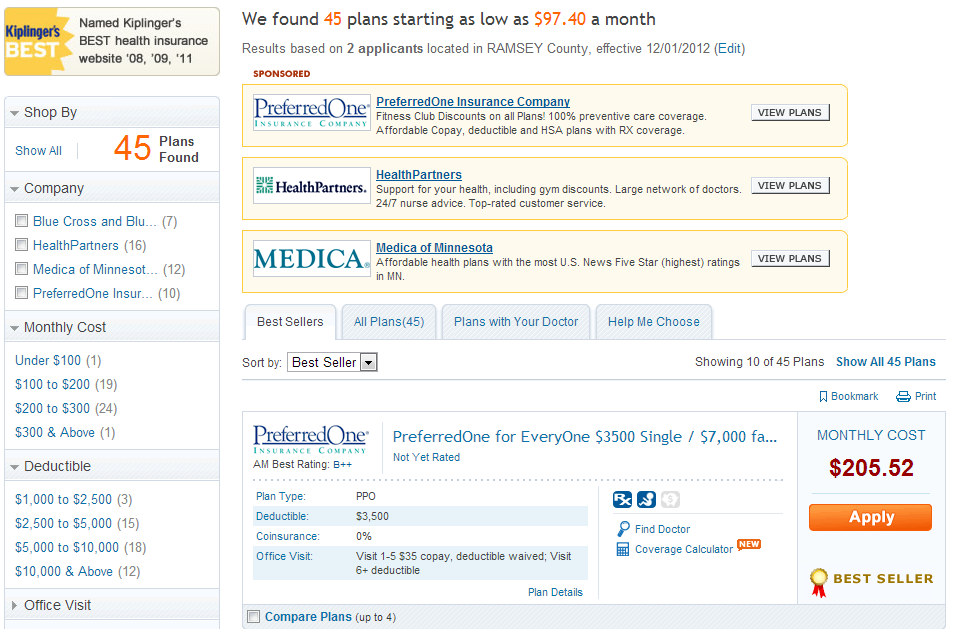Open Coverage Calculator via calculator icon

point(623,549)
